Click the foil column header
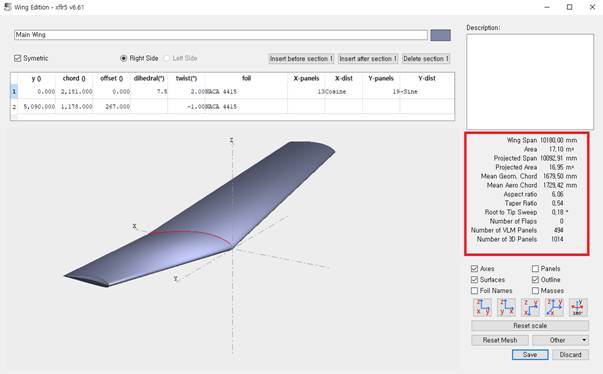The image size is (603, 374). [246, 78]
